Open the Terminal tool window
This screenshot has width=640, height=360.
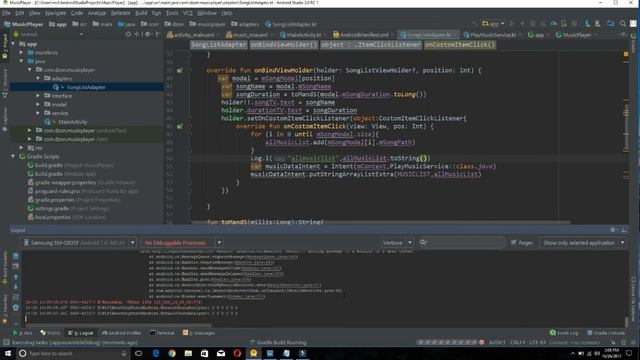(x=162, y=333)
